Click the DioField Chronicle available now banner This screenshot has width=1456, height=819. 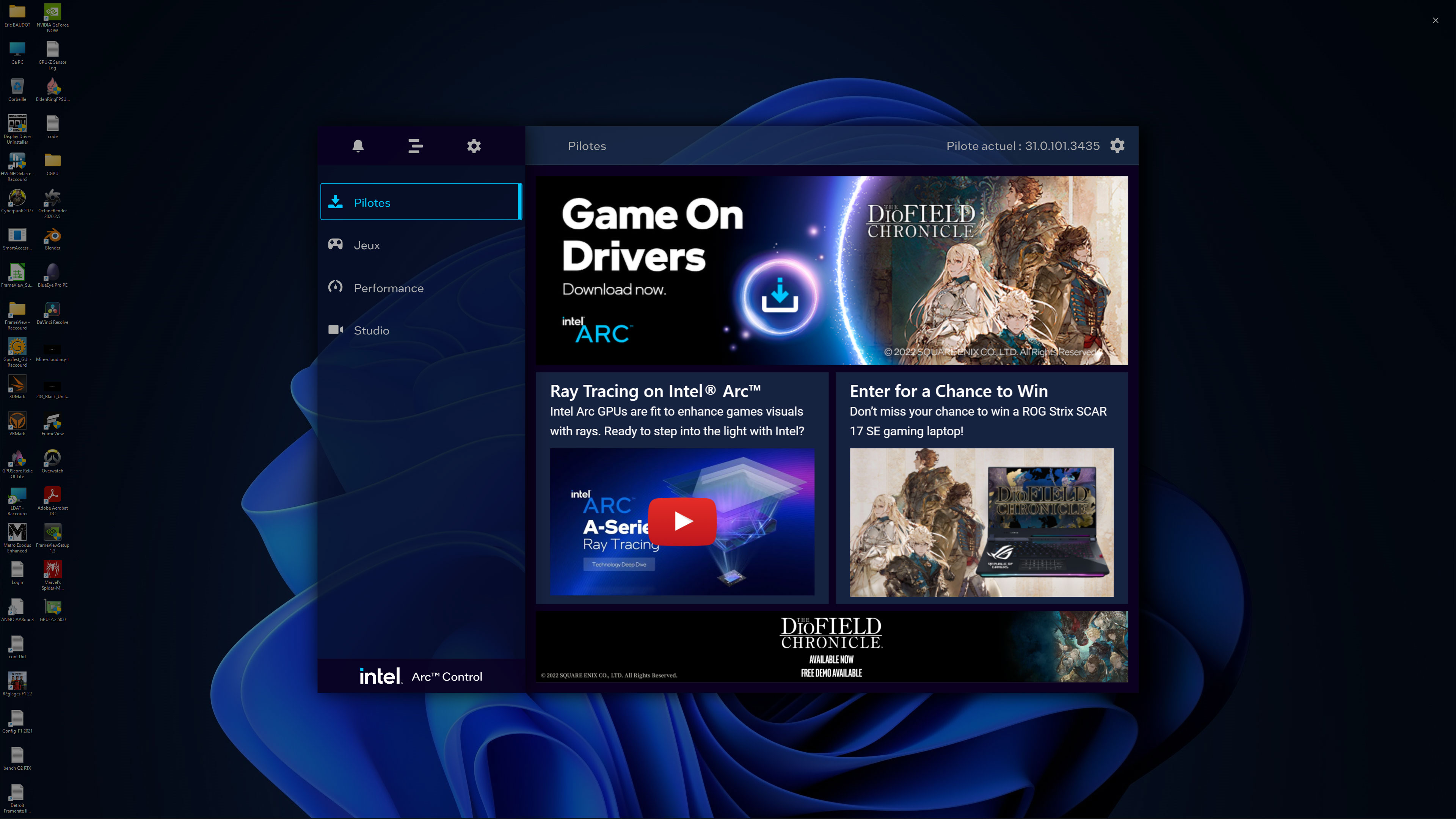pyautogui.click(x=831, y=646)
